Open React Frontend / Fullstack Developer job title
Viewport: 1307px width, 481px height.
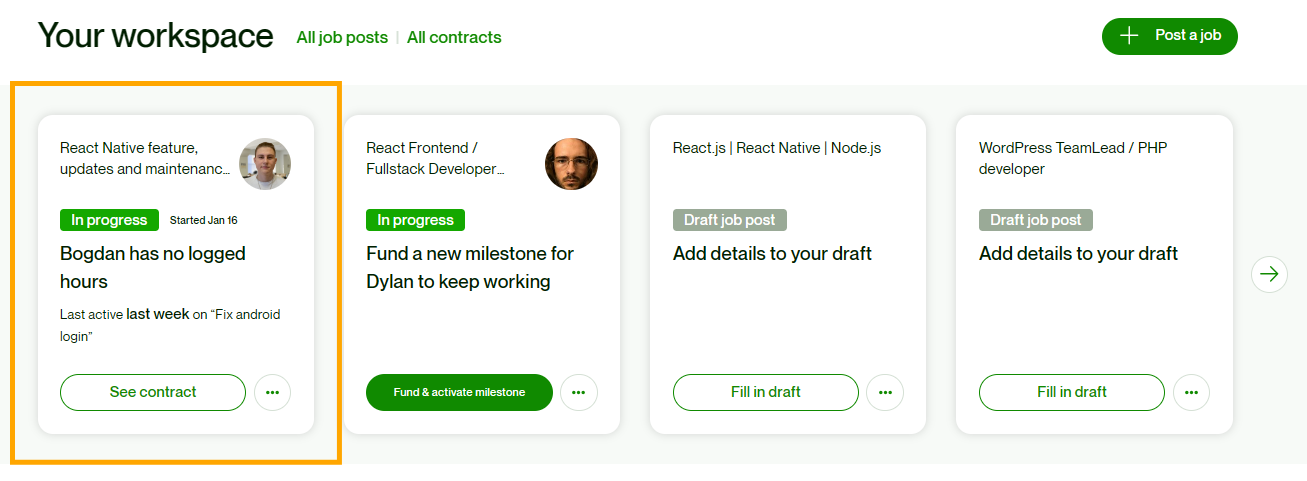(x=435, y=159)
